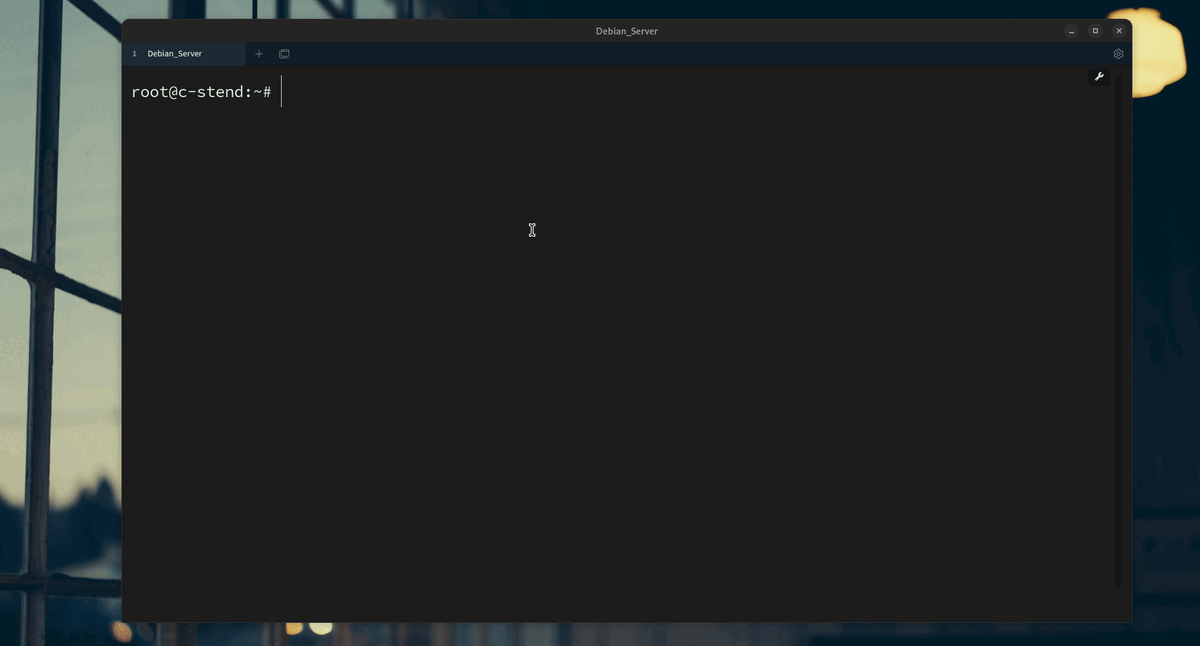1200x646 pixels.
Task: Open settings via the gear icon
Action: (1118, 54)
